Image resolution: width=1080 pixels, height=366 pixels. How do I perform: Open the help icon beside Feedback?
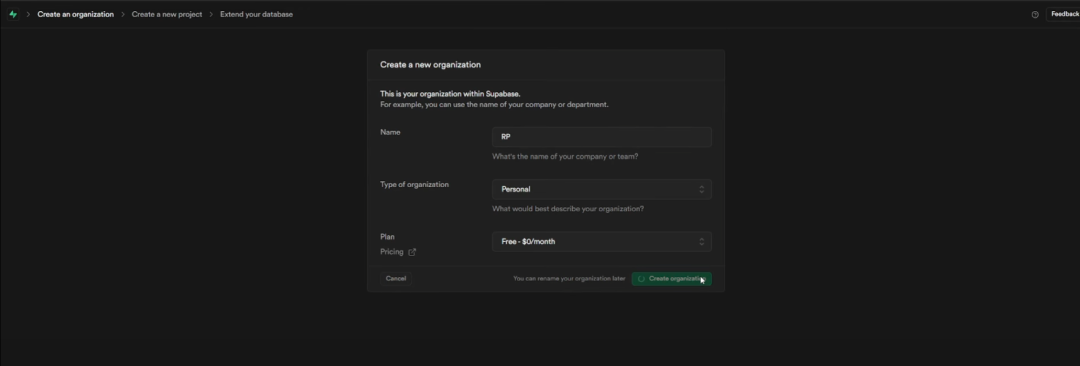1035,14
